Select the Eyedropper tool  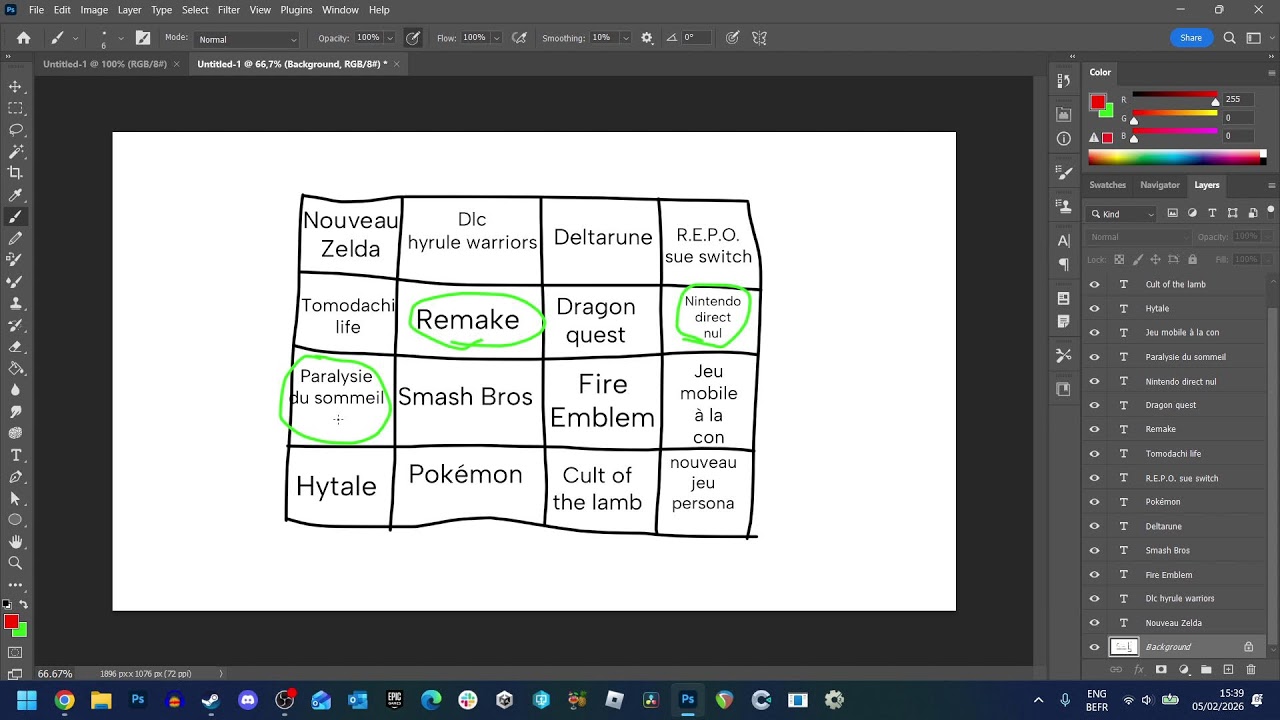(x=15, y=195)
